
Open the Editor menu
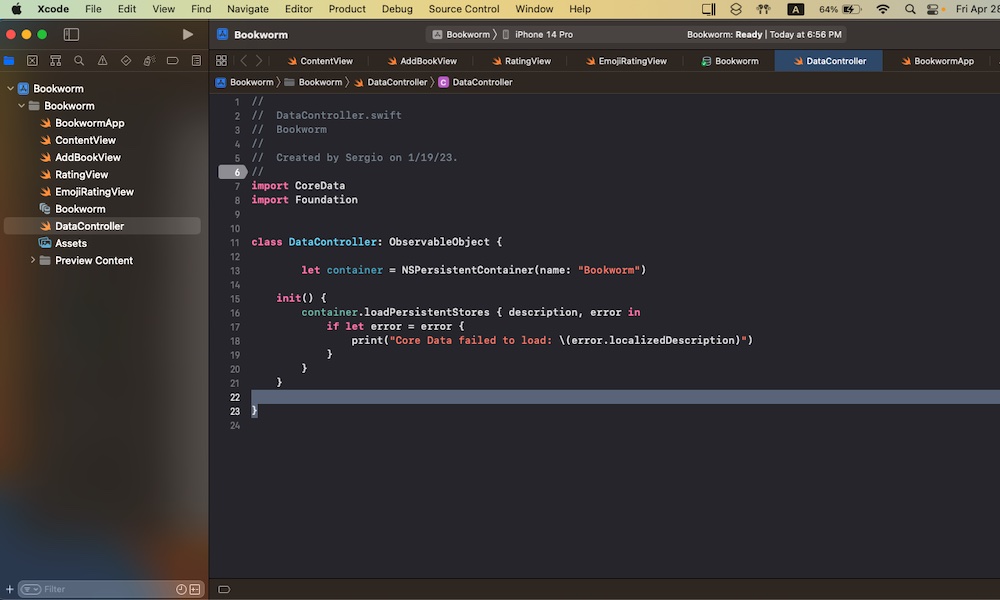click(x=298, y=9)
